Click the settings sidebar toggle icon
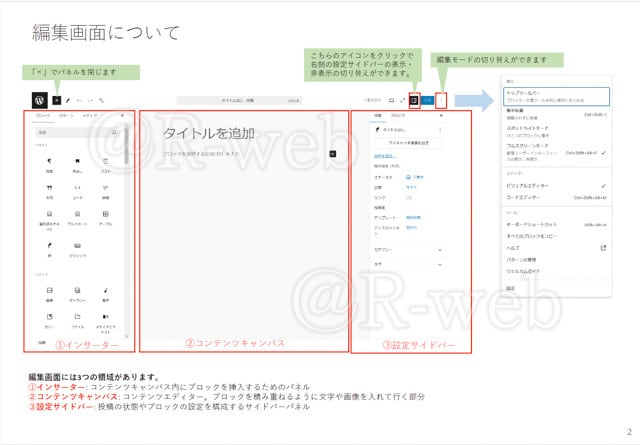The height and width of the screenshot is (445, 640). click(414, 100)
